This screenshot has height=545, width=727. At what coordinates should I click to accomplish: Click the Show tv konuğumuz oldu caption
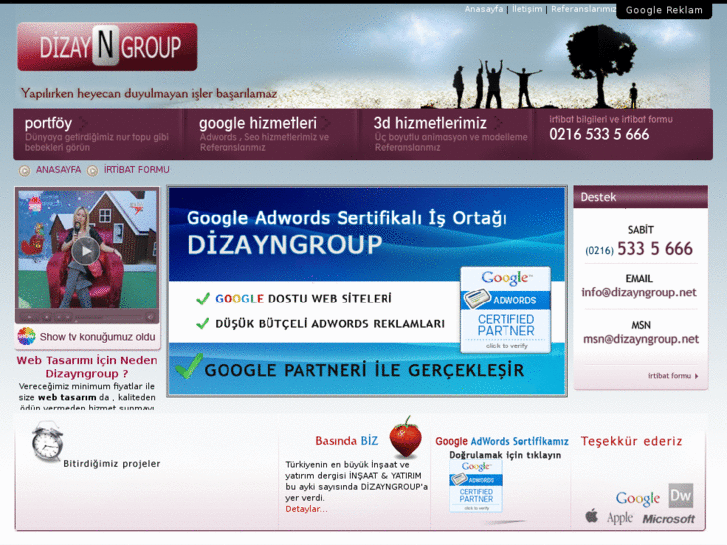97,337
